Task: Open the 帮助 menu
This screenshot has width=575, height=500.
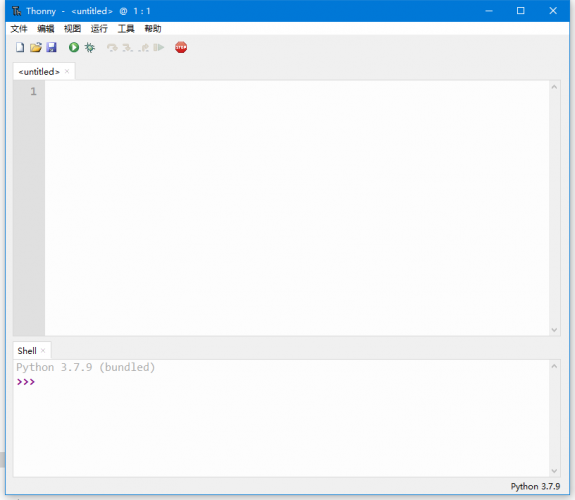Action: pos(153,29)
